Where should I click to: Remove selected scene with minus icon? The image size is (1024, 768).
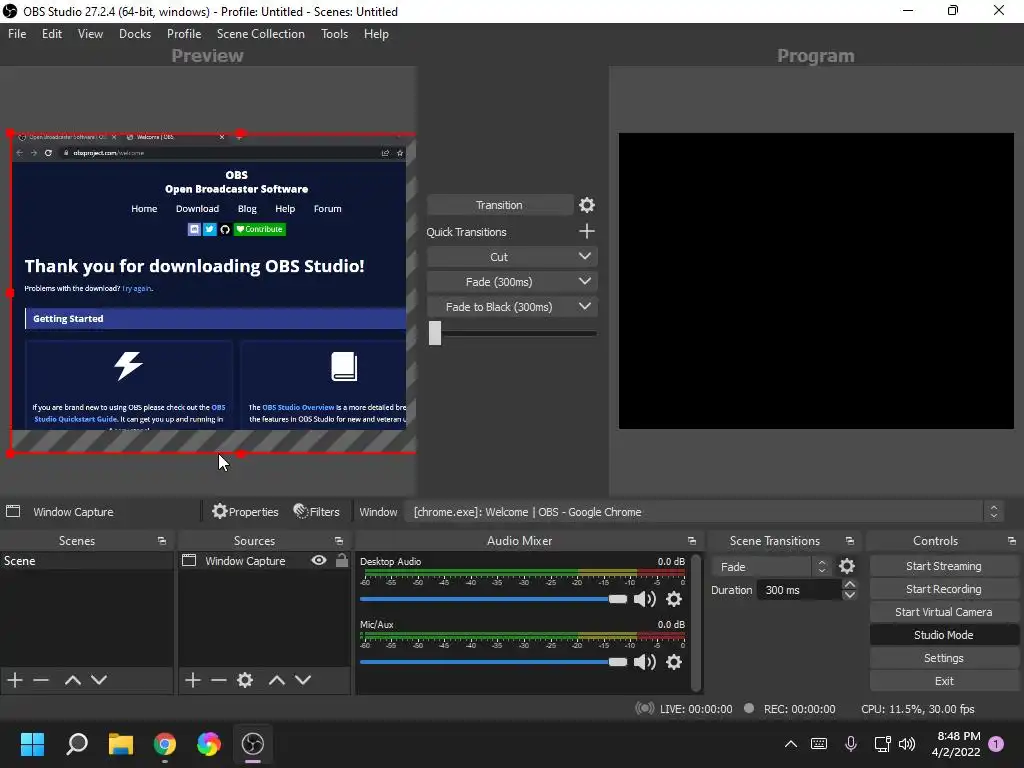(41, 680)
